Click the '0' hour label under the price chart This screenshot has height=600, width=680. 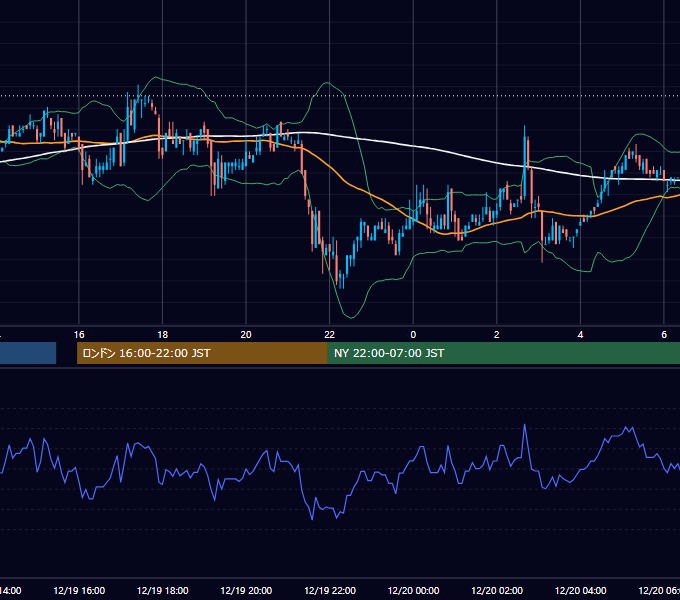[413, 335]
